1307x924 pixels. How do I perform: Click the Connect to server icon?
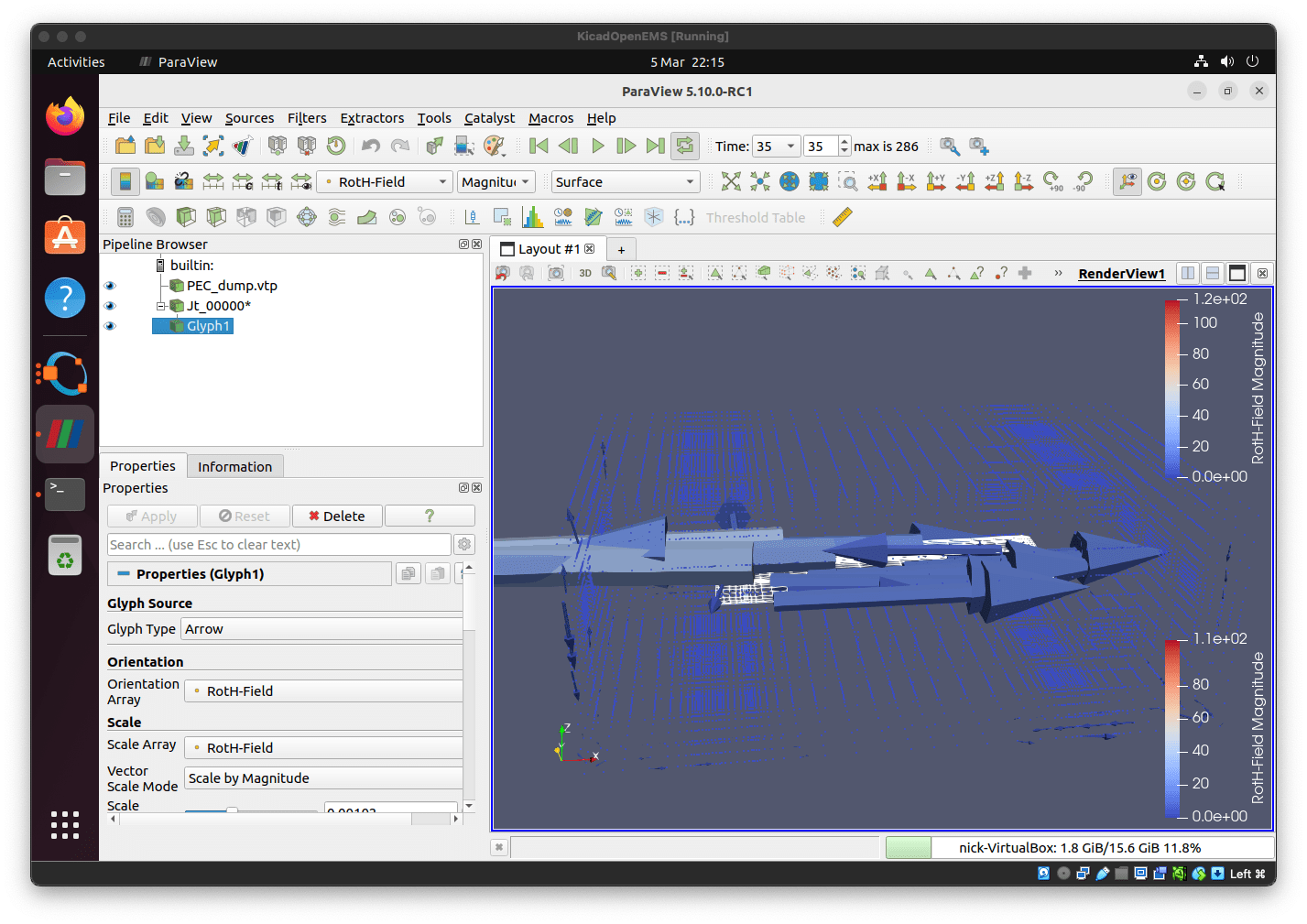278,146
